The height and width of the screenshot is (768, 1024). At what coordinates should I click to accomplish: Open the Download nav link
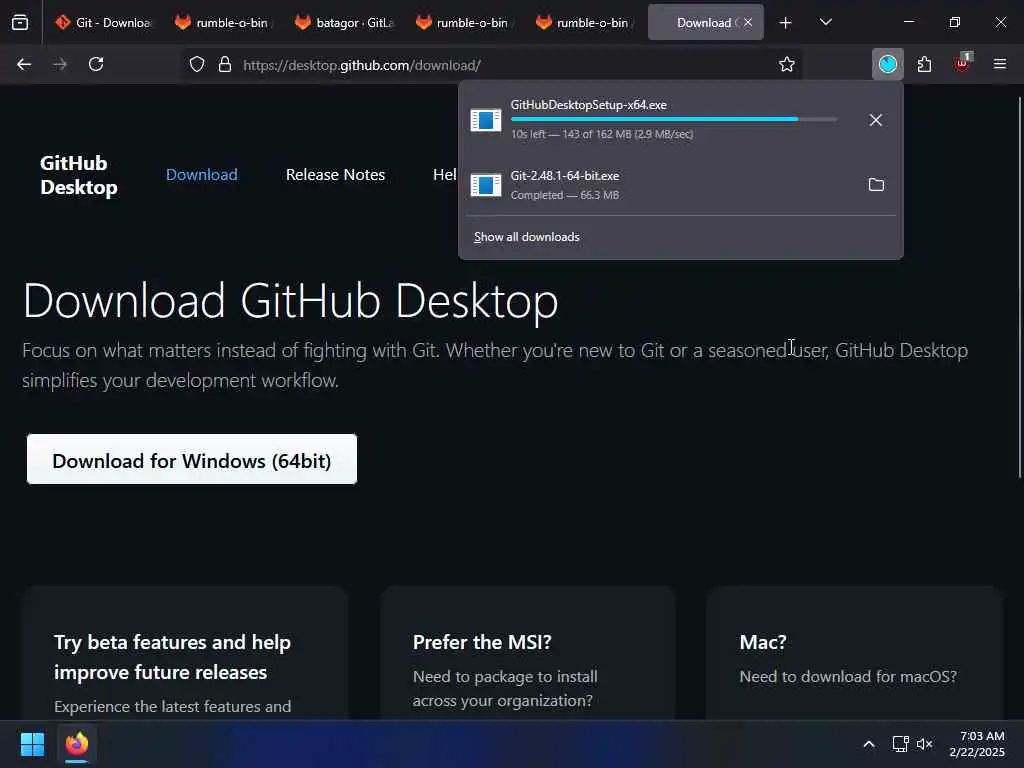(202, 175)
